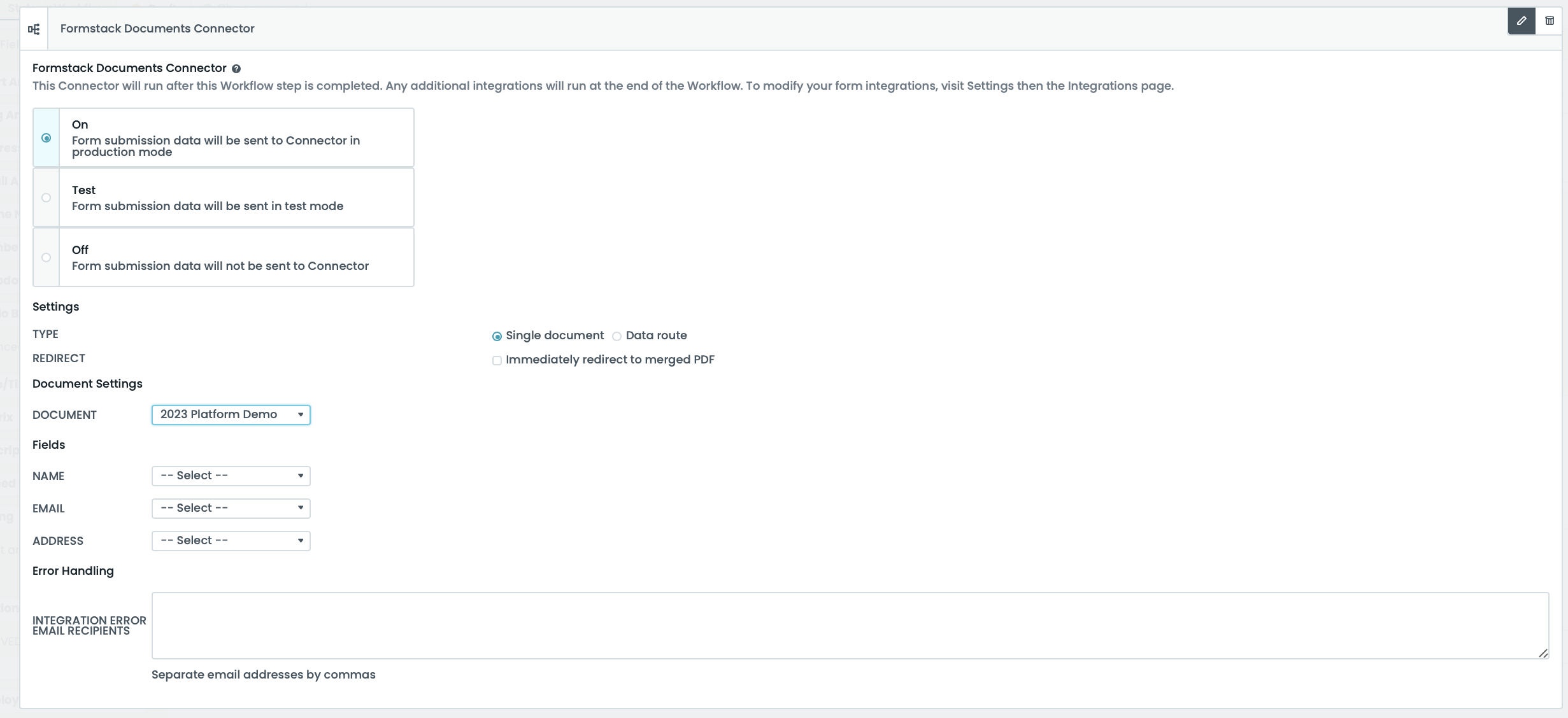The width and height of the screenshot is (1568, 718).
Task: Select the Single document type option
Action: pos(497,336)
